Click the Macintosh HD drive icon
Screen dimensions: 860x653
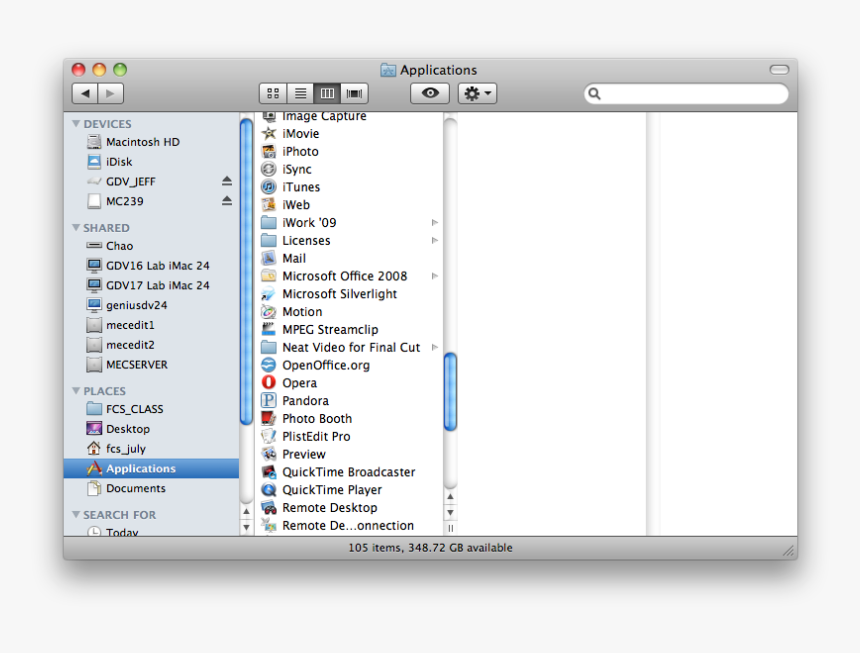(x=94, y=142)
